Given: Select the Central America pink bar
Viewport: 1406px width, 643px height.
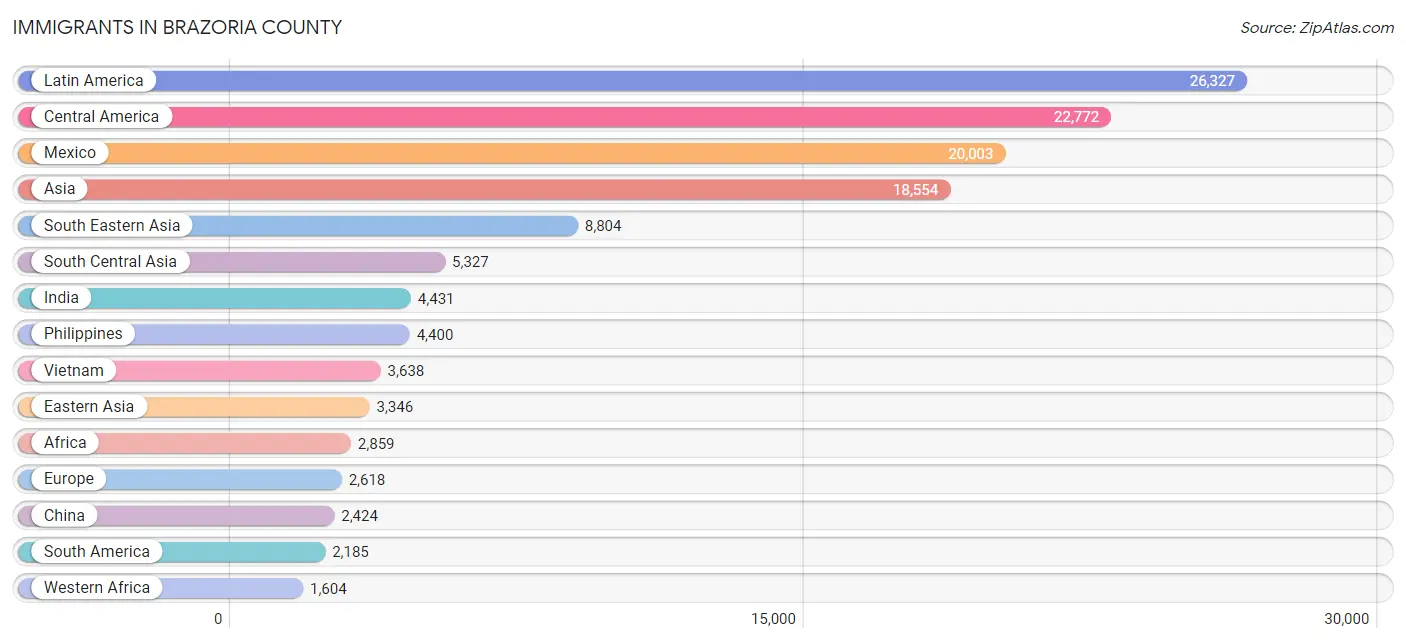Looking at the screenshot, I should tap(564, 117).
